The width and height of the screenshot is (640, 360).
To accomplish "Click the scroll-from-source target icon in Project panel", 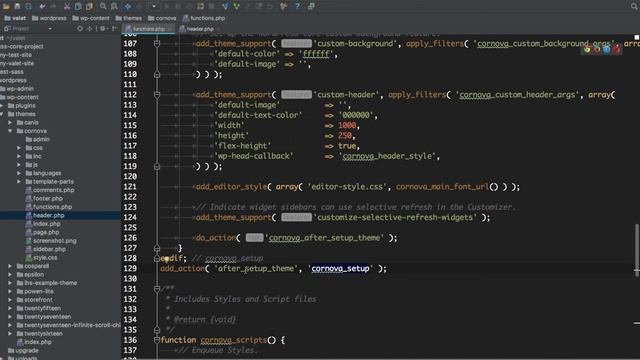I will (80, 29).
